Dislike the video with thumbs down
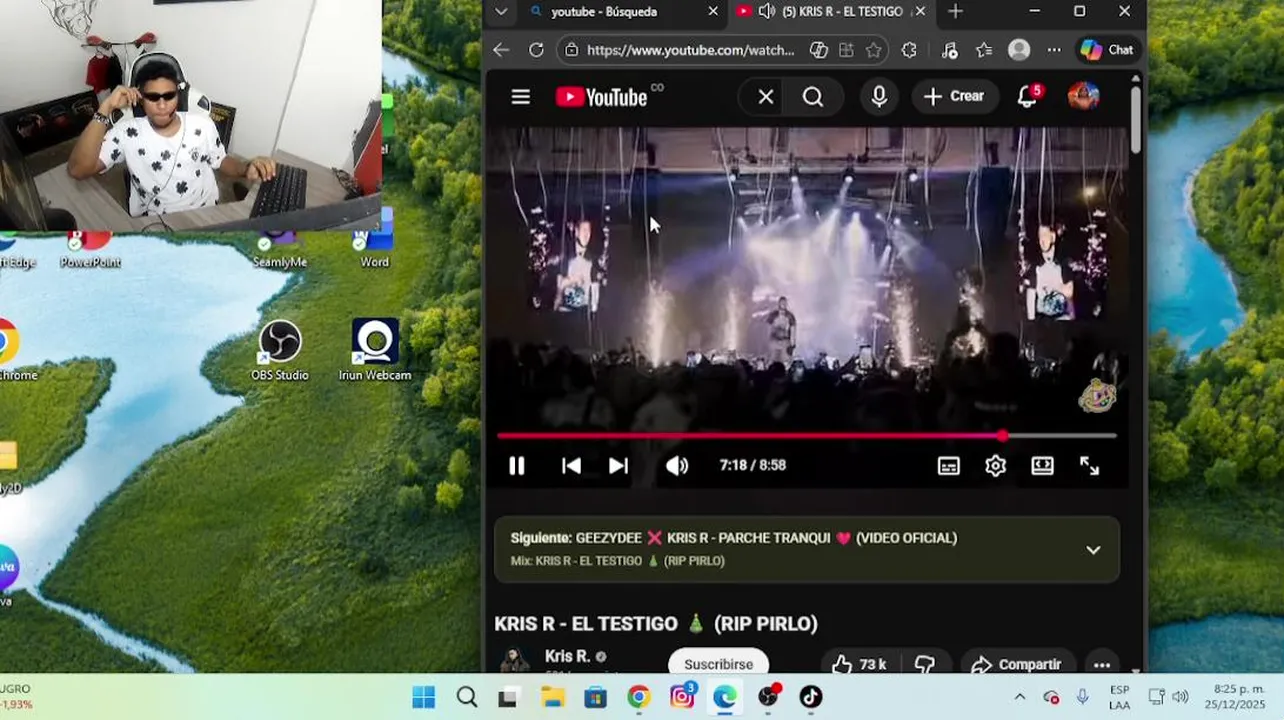Viewport: 1284px width, 720px height. point(925,664)
